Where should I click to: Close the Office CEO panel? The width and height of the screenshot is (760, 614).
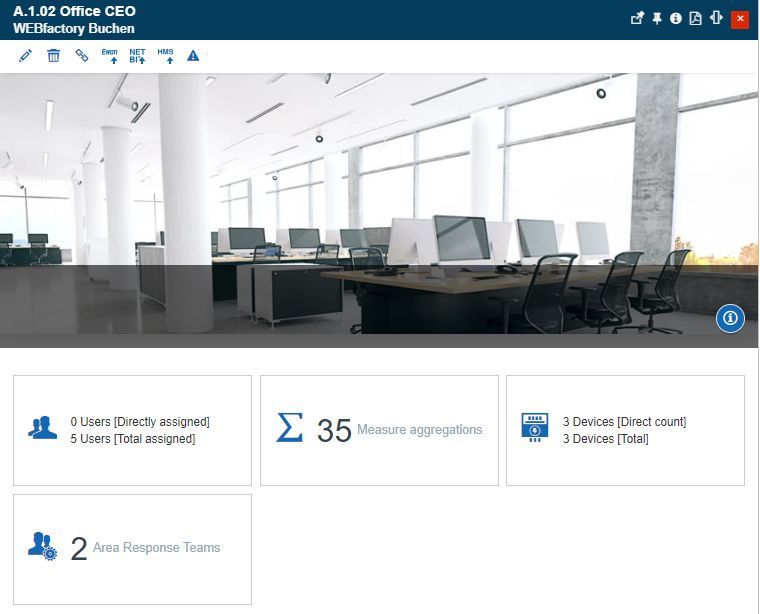(740, 19)
